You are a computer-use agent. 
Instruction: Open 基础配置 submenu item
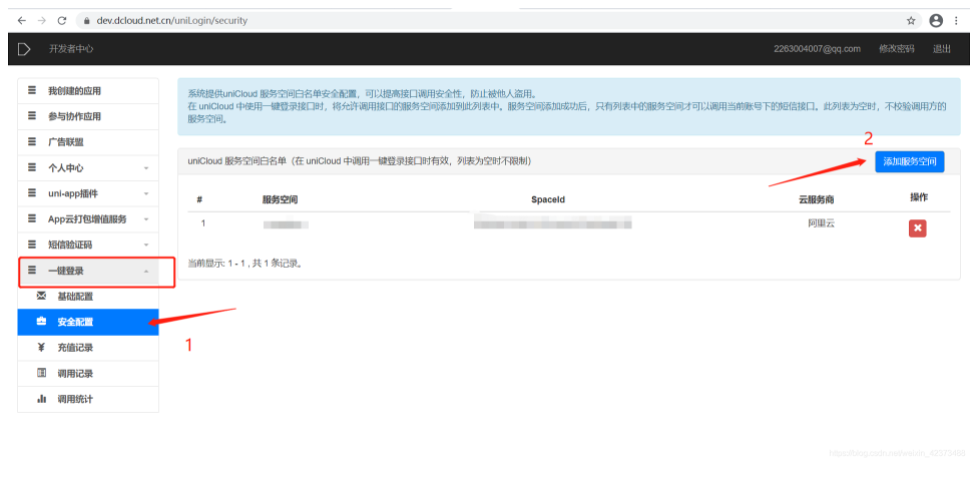pyautogui.click(x=89, y=297)
